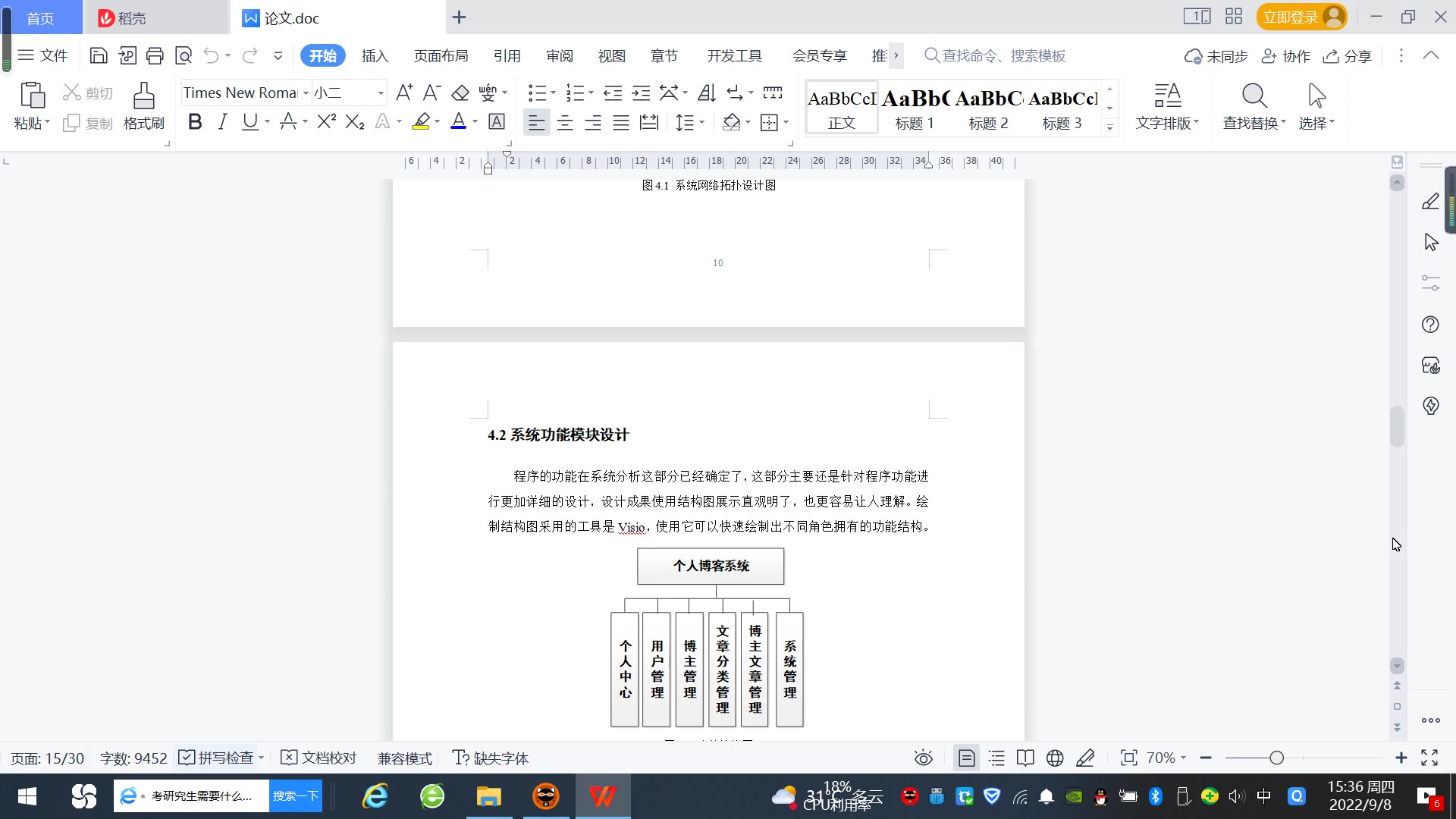Decrease font size with A- icon
The image size is (1456, 819).
coord(431,93)
